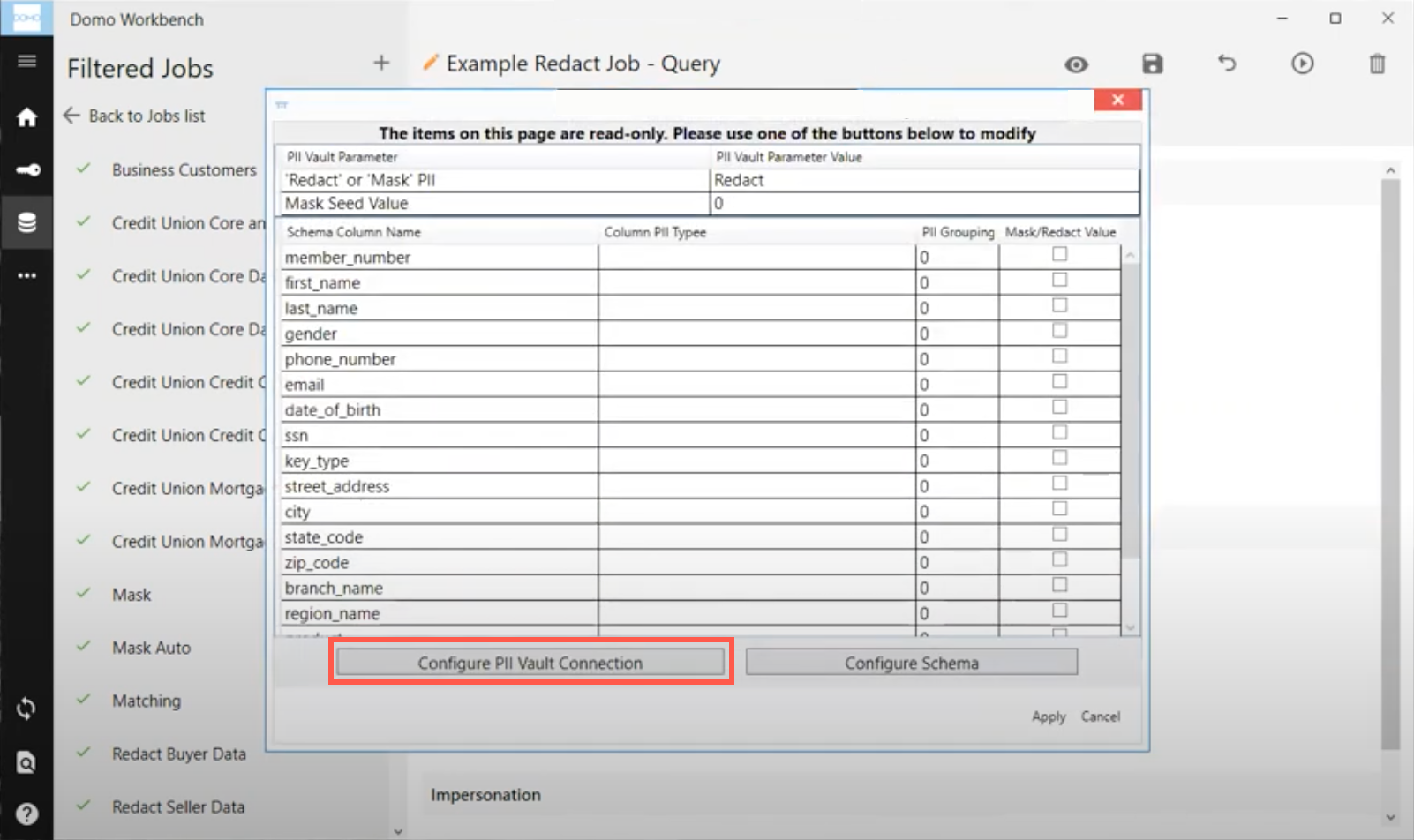
Task: Save the job using floppy disk icon
Action: tap(1152, 64)
